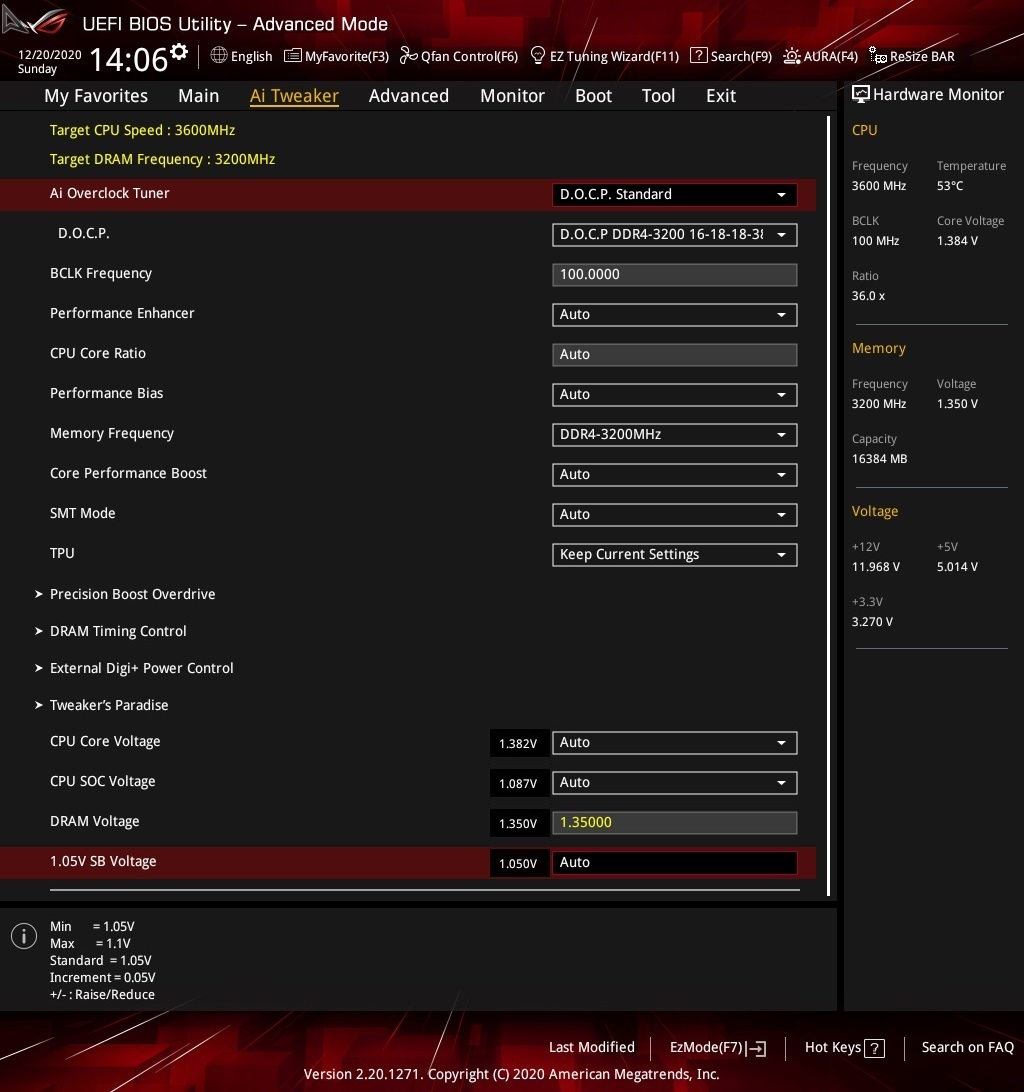The height and width of the screenshot is (1092, 1024).
Task: Open CPU Core Voltage dropdown
Action: 674,743
